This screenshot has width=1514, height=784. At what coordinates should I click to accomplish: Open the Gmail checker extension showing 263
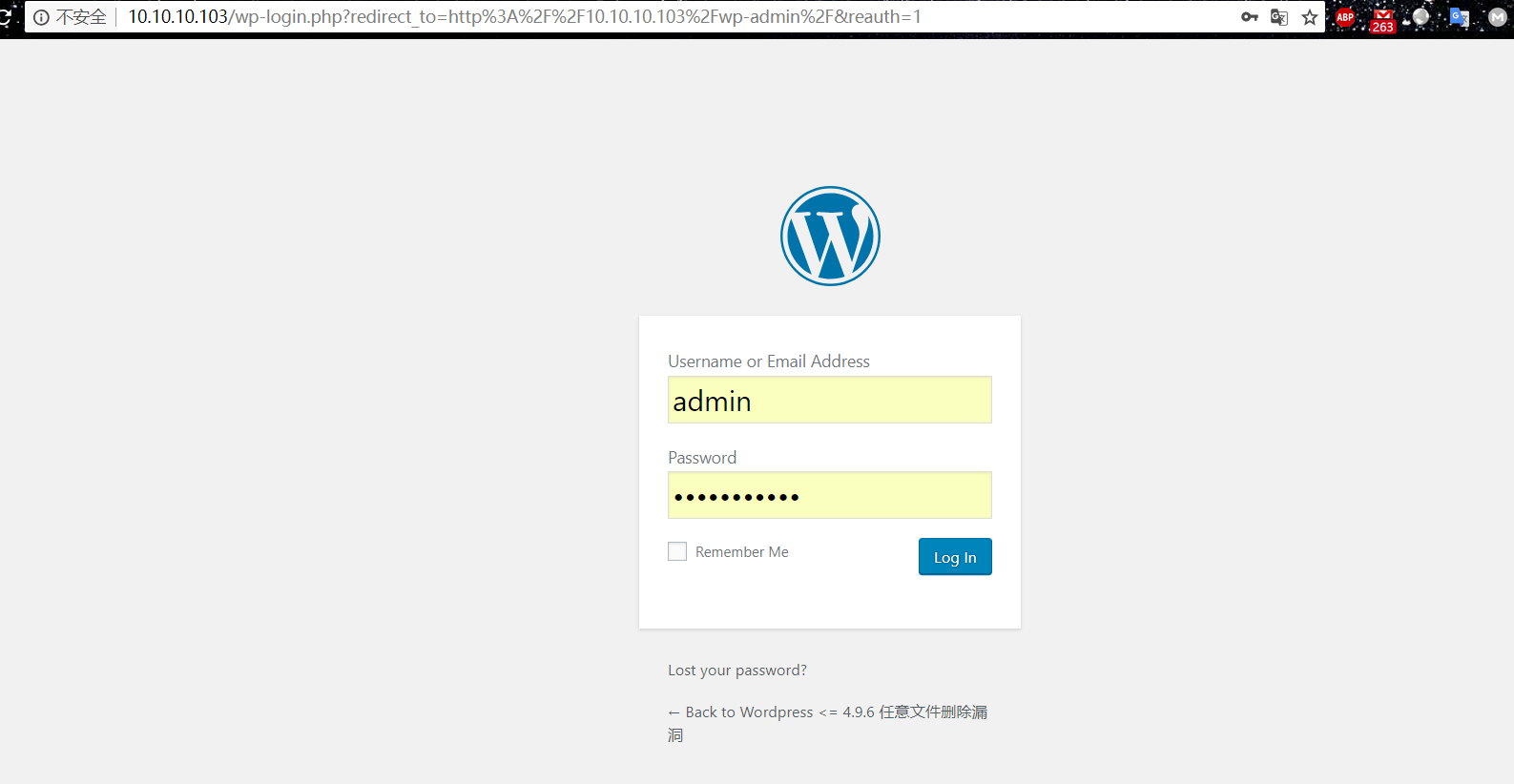coord(1382,19)
